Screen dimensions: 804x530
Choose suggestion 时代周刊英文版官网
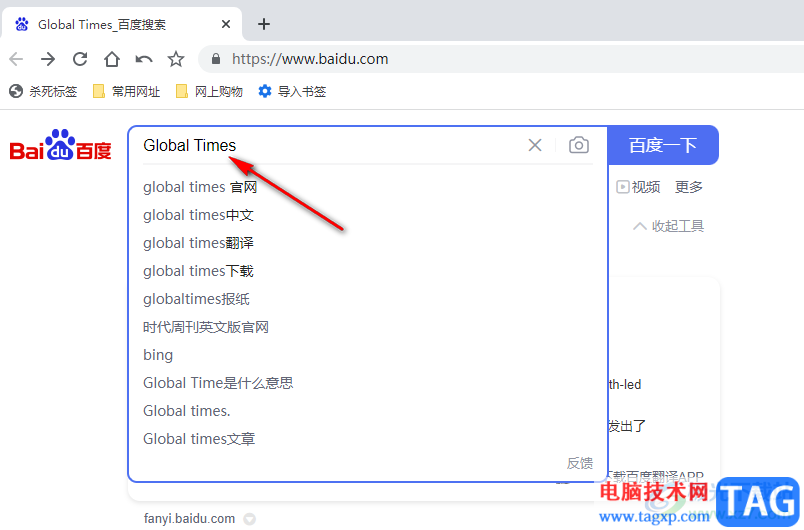click(206, 327)
